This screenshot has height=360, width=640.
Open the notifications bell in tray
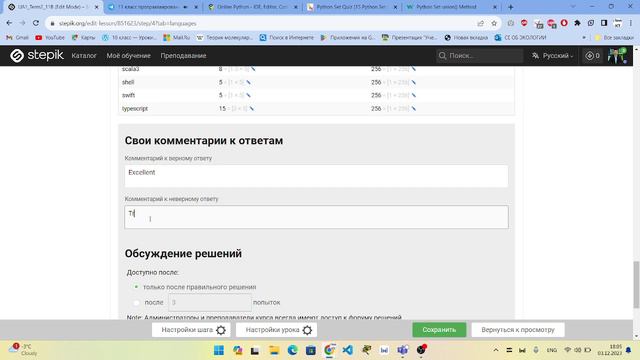[629, 350]
